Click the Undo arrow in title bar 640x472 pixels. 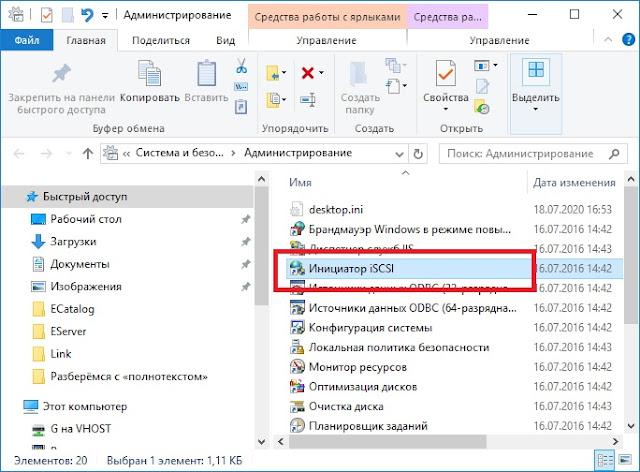coord(87,16)
